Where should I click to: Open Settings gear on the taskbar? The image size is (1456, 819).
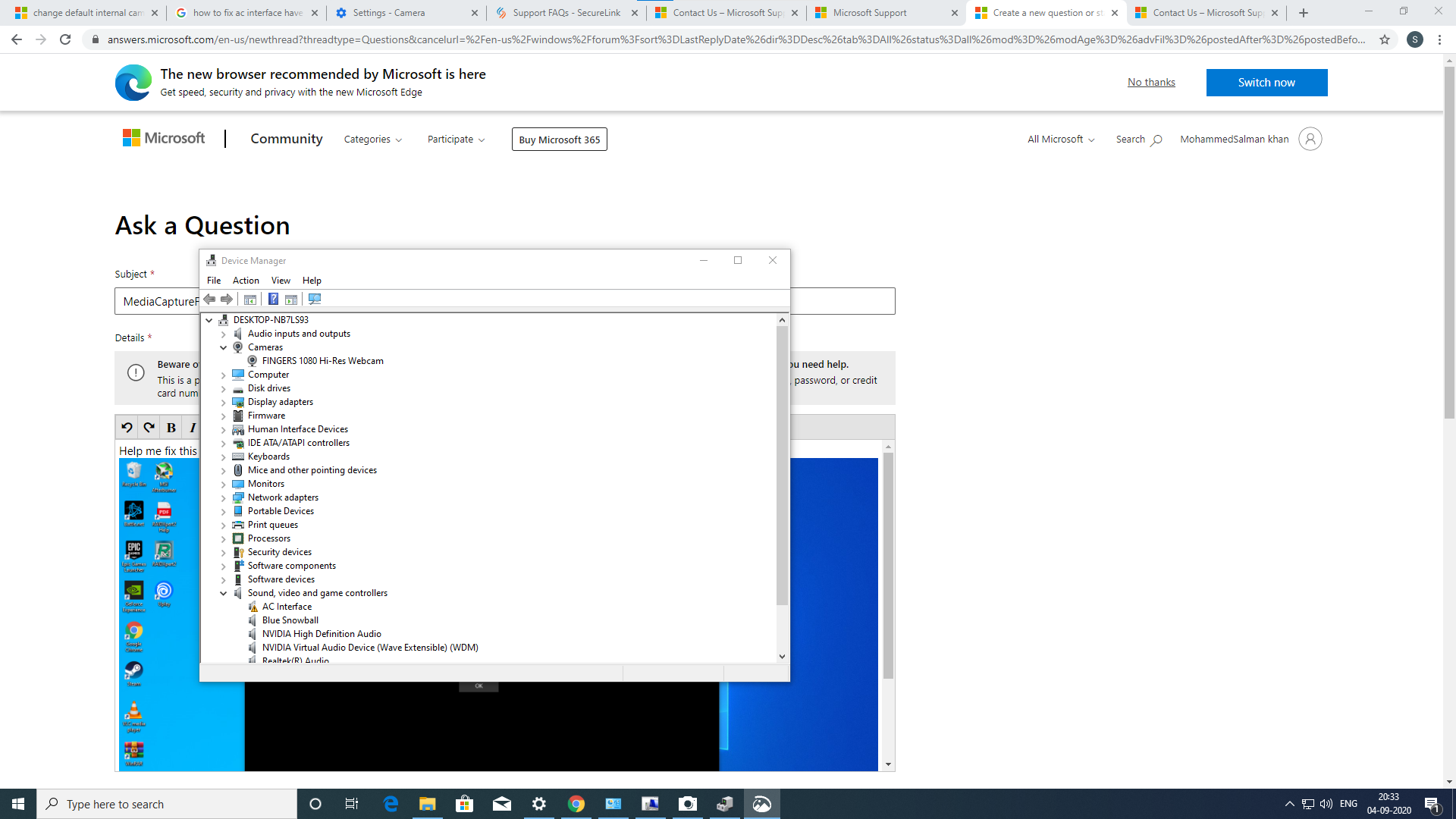point(539,804)
